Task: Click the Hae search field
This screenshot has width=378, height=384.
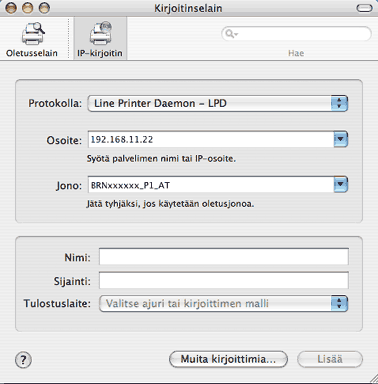Action: [296, 34]
